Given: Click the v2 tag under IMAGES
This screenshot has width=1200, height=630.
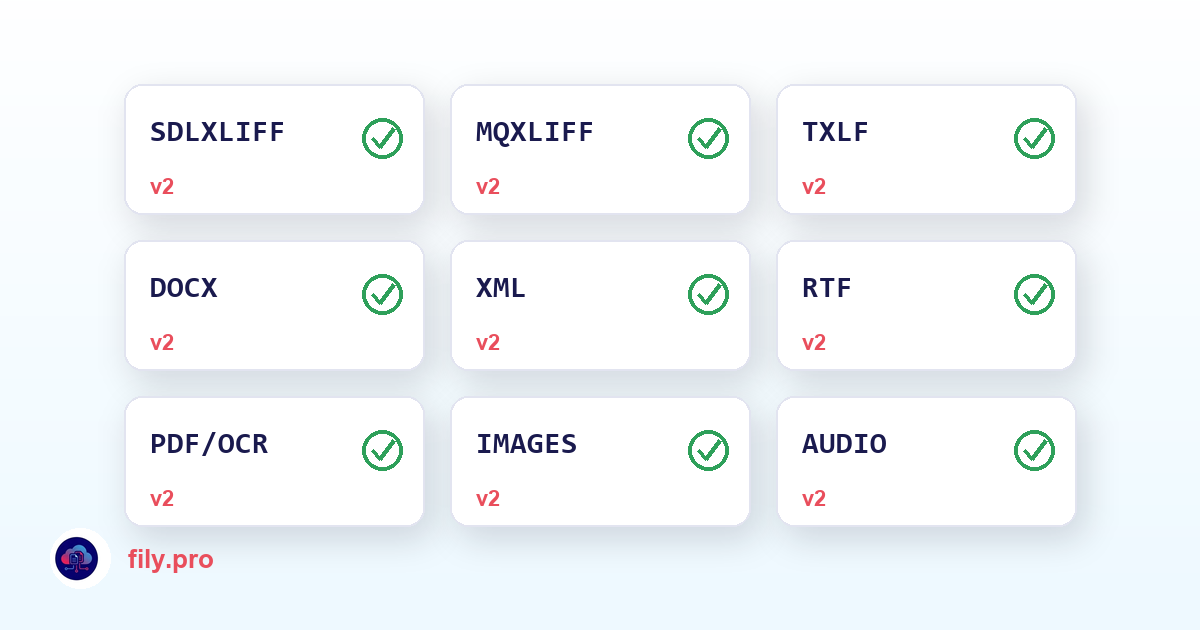Looking at the screenshot, I should [488, 499].
